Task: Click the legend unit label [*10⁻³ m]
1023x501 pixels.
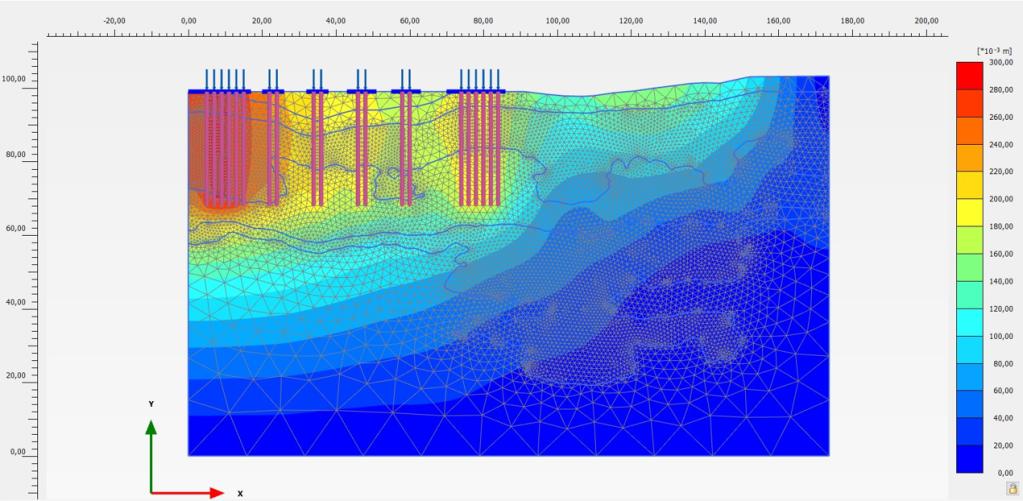Action: click(994, 50)
